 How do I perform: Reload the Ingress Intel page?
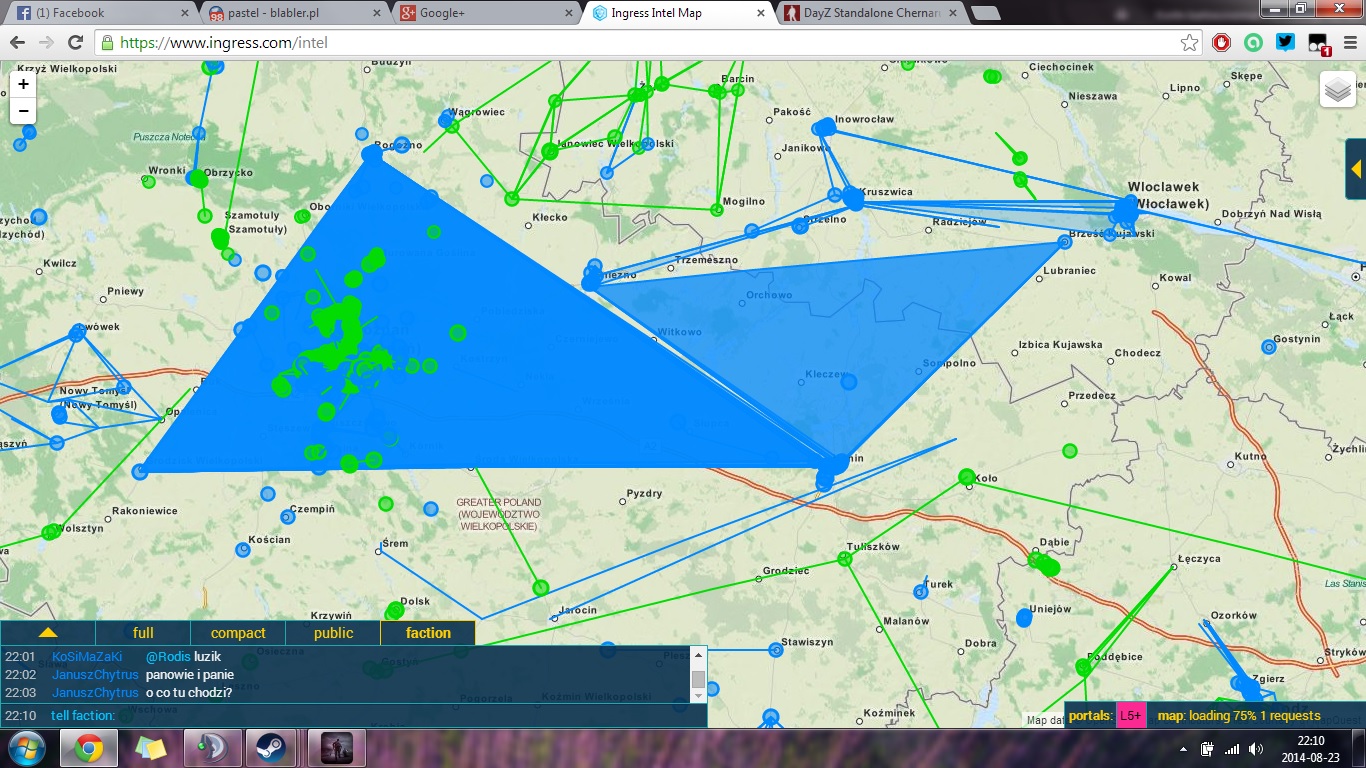(75, 43)
